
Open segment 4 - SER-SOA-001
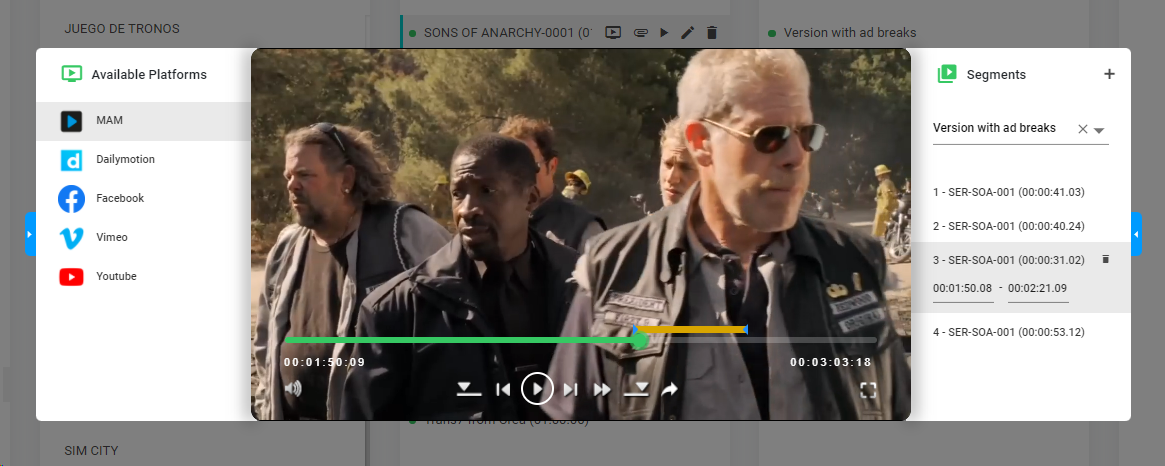(x=1008, y=332)
